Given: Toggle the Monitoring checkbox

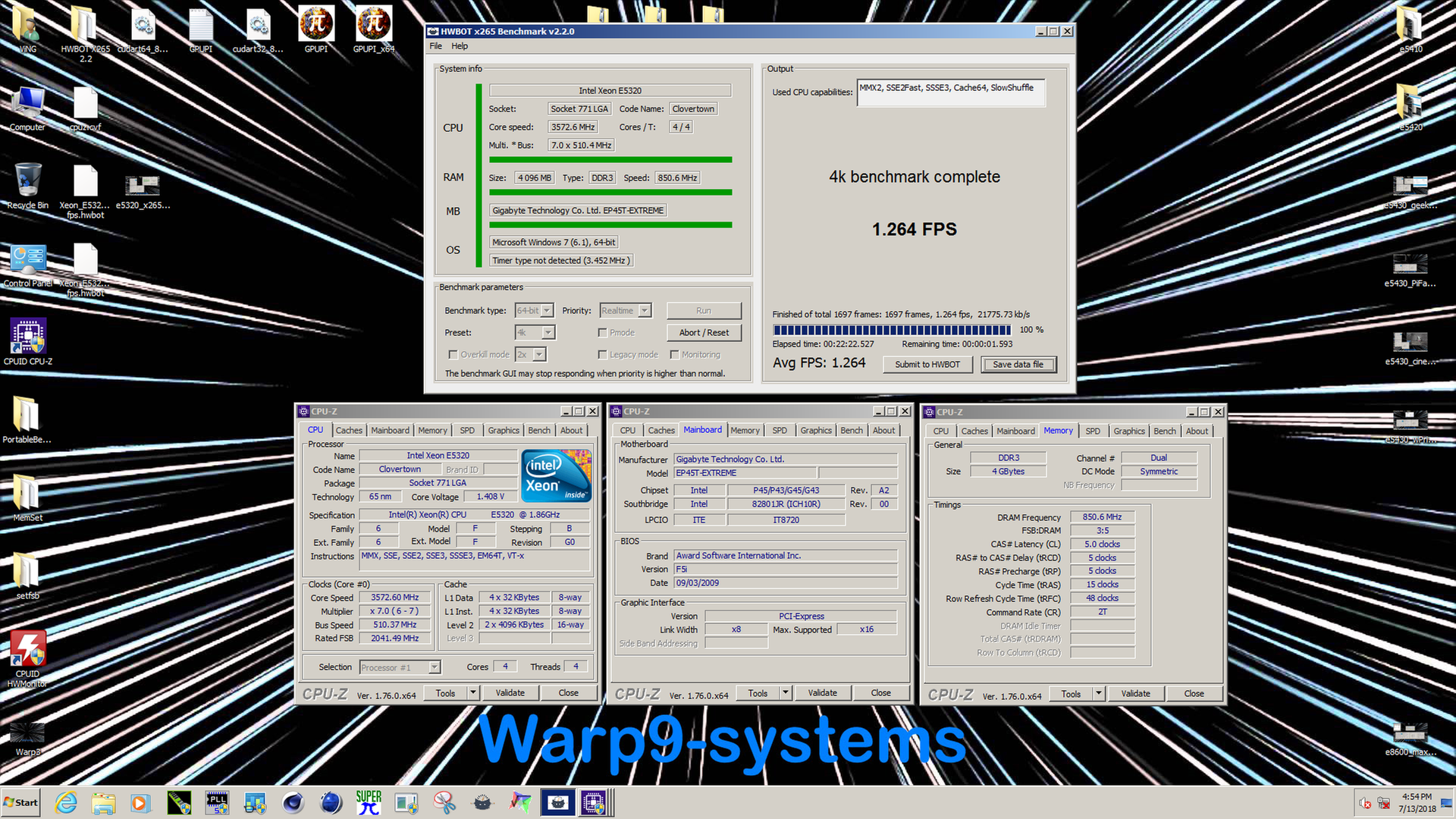Looking at the screenshot, I should click(674, 355).
